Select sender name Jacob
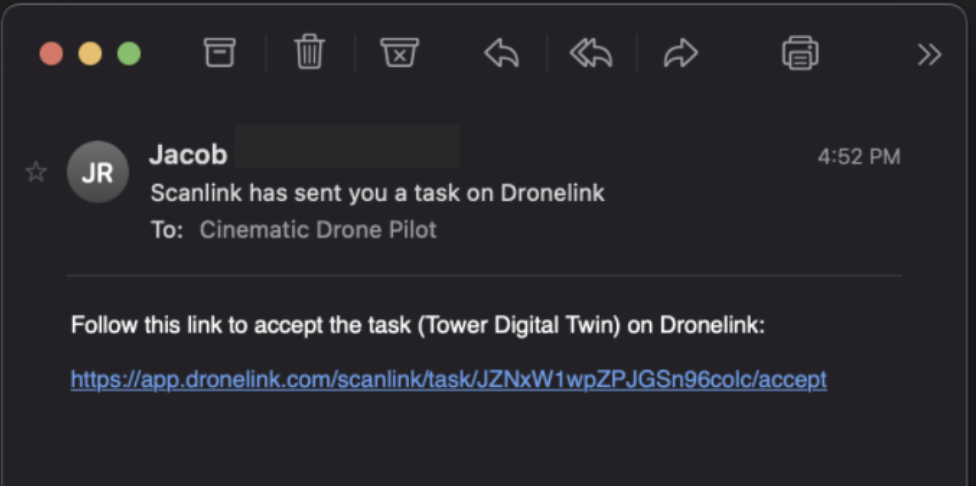This screenshot has height=486, width=976. coord(188,154)
